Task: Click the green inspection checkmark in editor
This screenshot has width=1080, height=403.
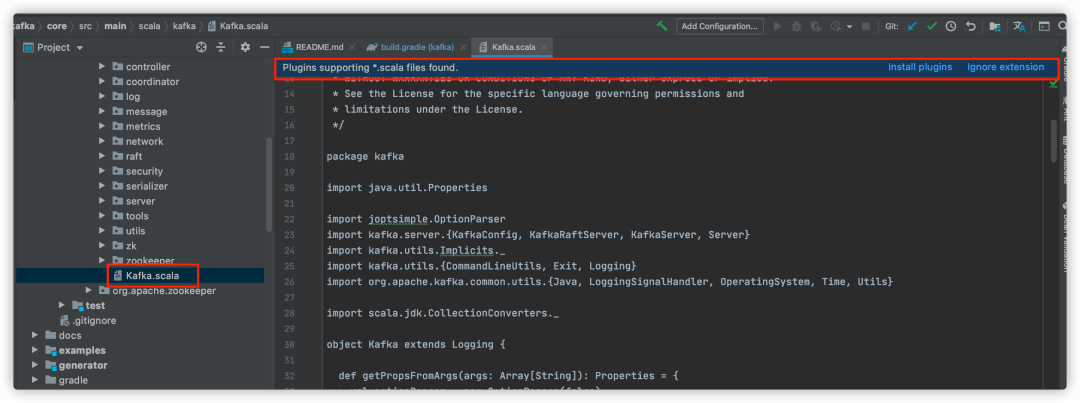Action: coord(1054,84)
